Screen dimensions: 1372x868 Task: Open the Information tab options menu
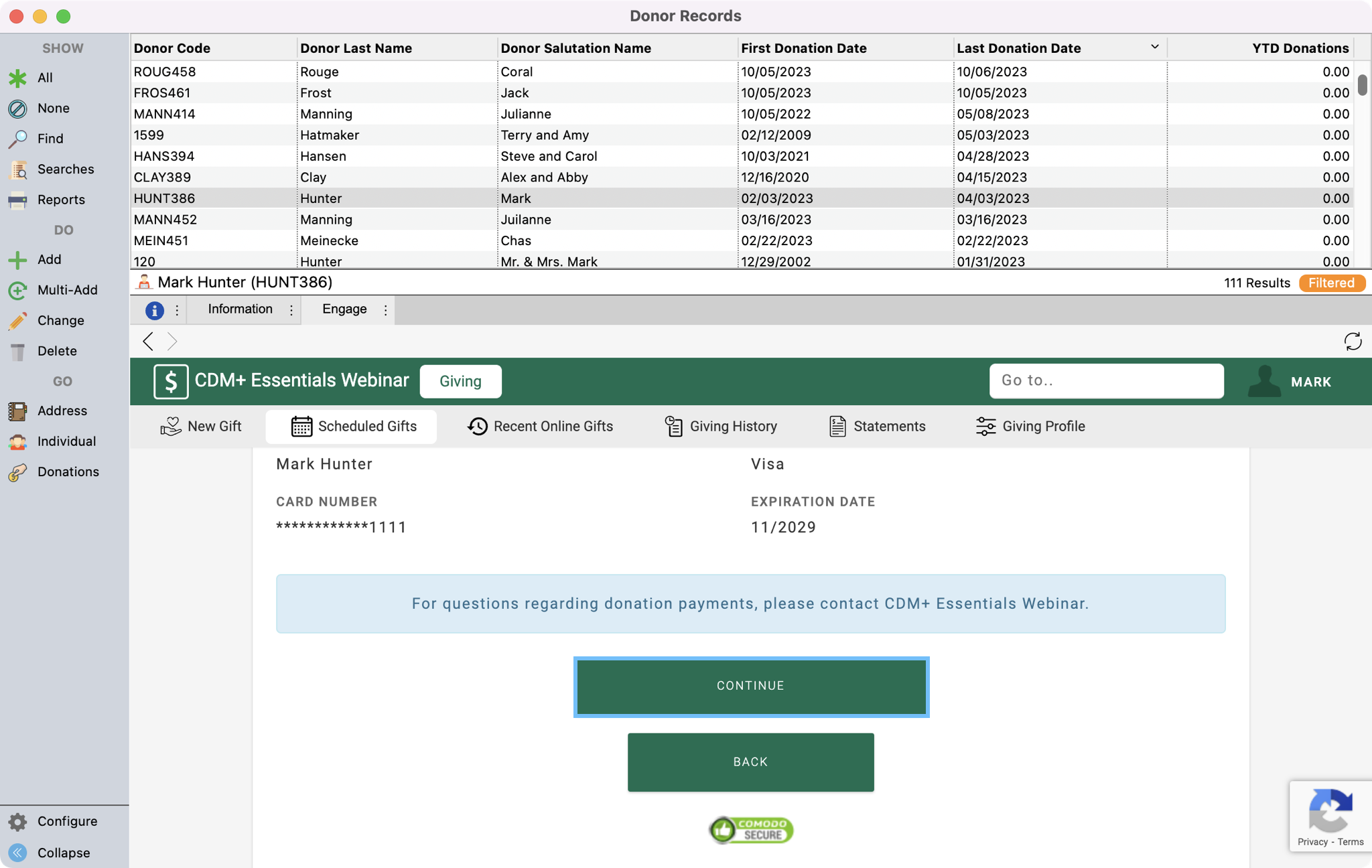tap(291, 310)
